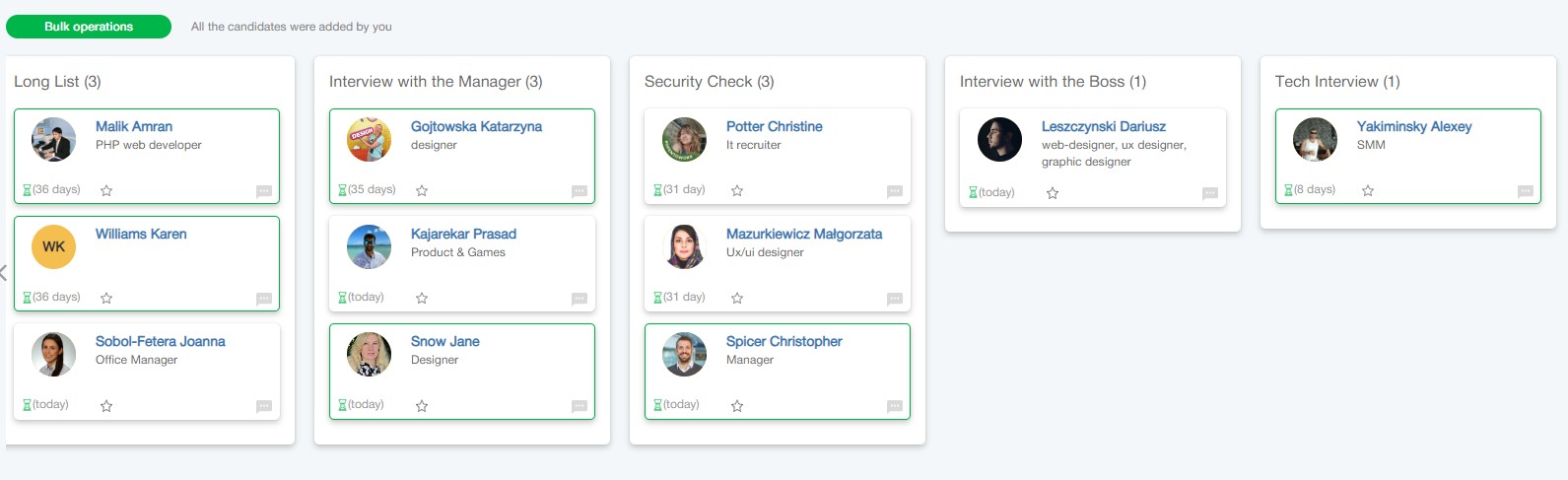Open comment bubble for Gojtowska Katarzyna
The height and width of the screenshot is (480, 1568).
(x=579, y=191)
